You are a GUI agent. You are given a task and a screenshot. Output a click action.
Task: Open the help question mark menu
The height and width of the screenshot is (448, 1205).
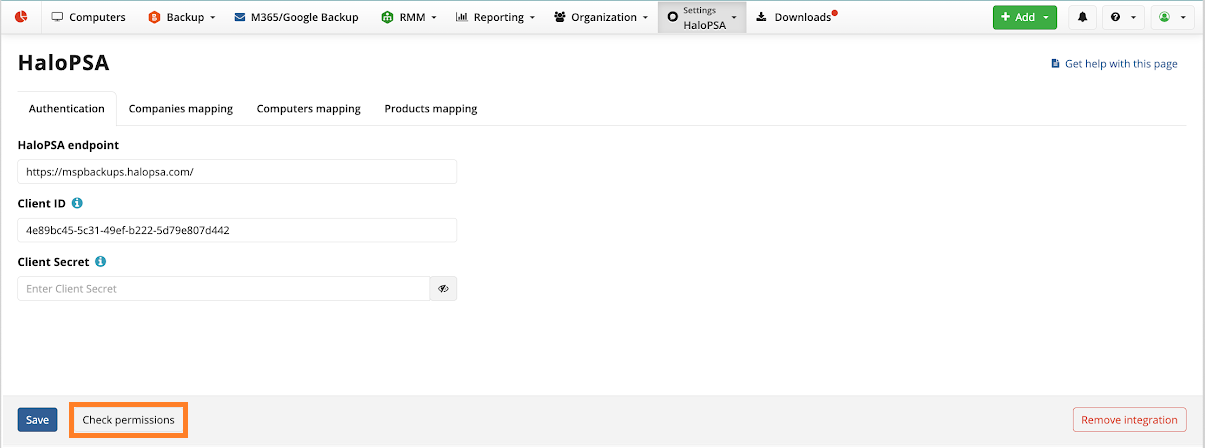(1122, 17)
